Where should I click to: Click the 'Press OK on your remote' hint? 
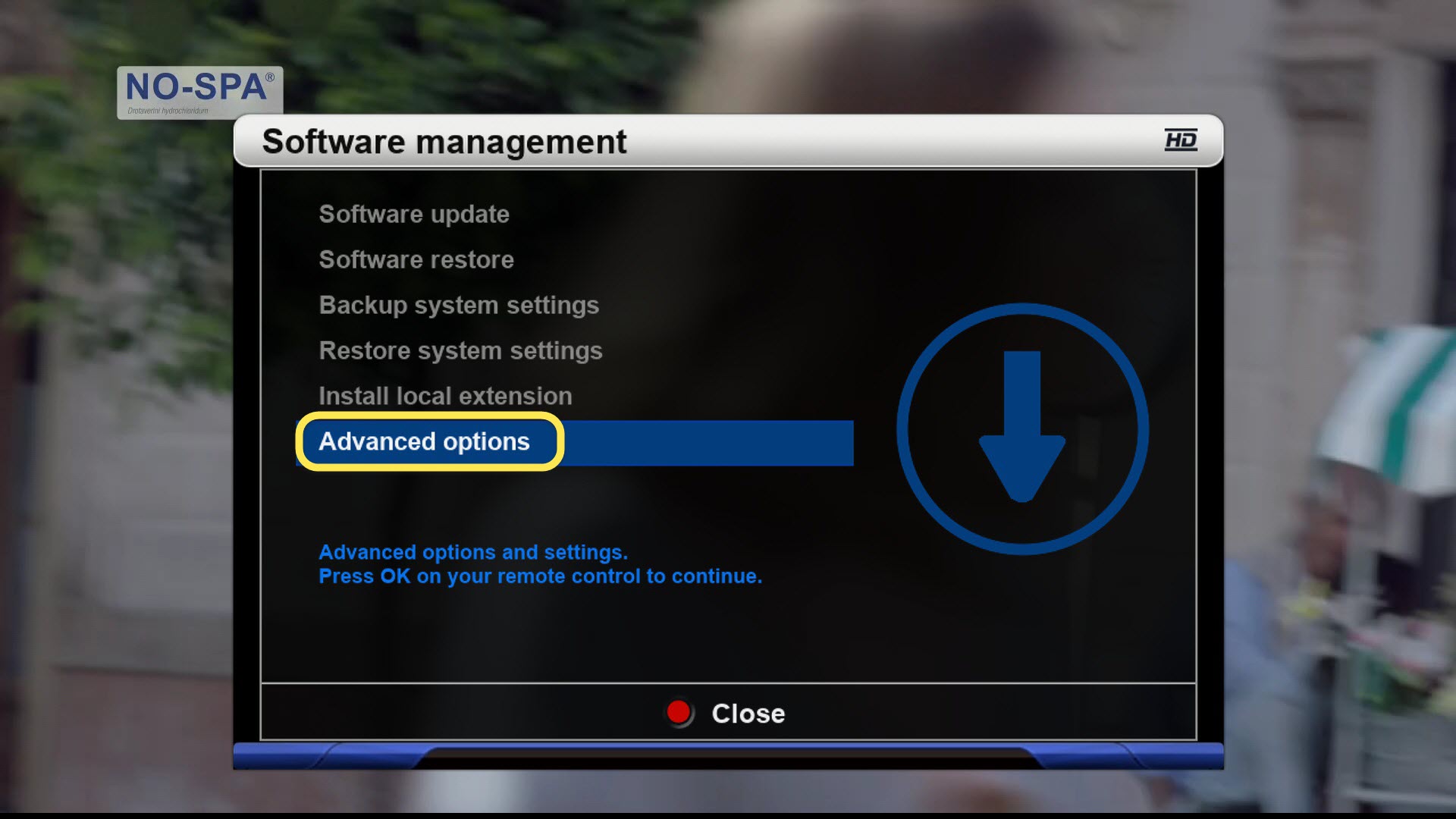click(540, 576)
